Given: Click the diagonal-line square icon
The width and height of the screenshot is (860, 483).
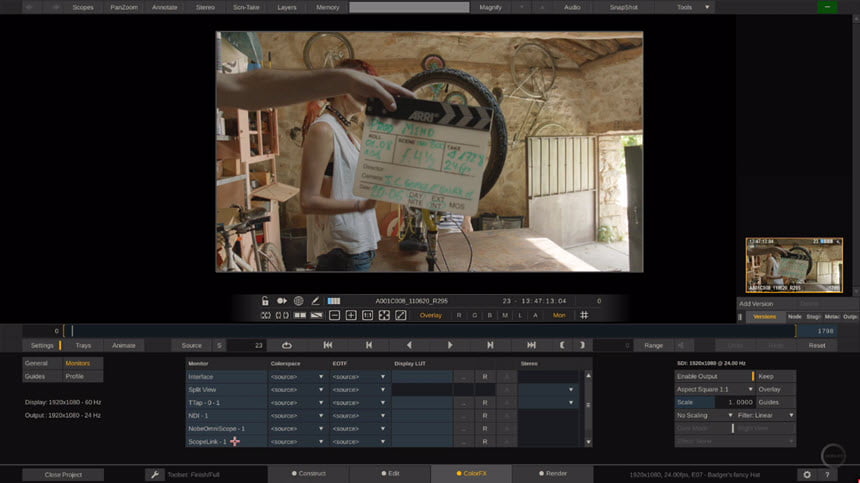Looking at the screenshot, I should click(401, 315).
